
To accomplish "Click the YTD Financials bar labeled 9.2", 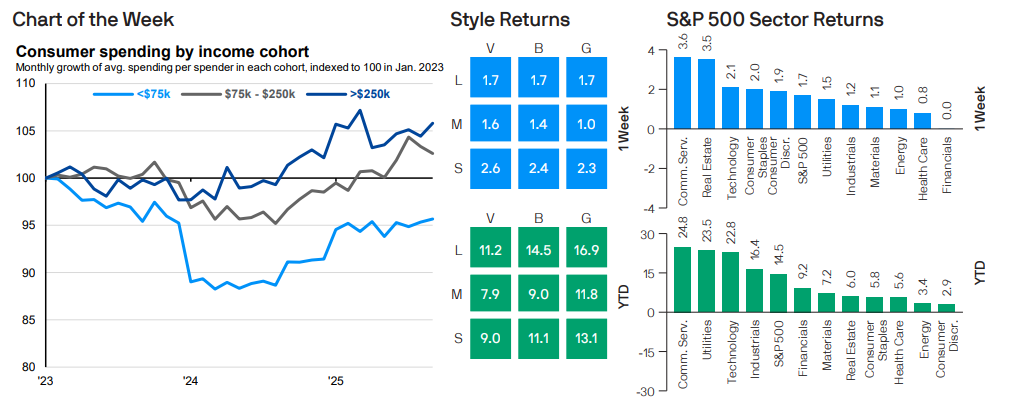I will [803, 300].
